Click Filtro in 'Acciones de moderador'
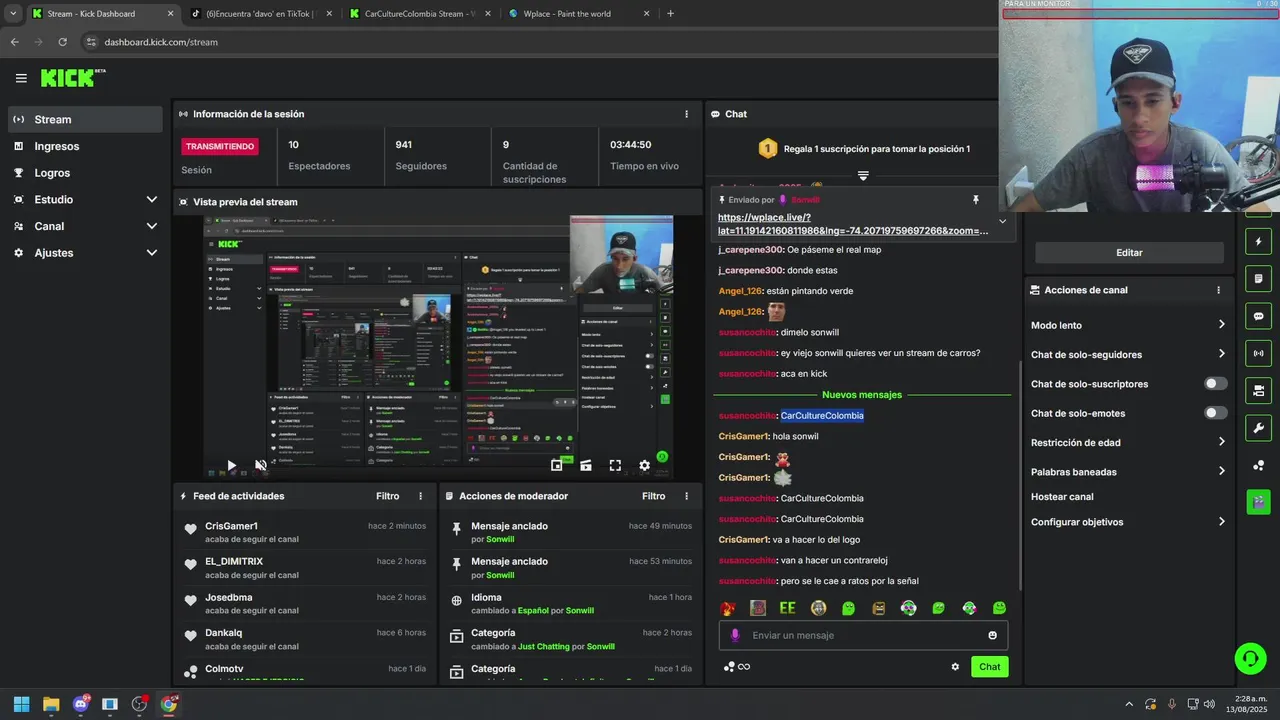 coord(653,496)
